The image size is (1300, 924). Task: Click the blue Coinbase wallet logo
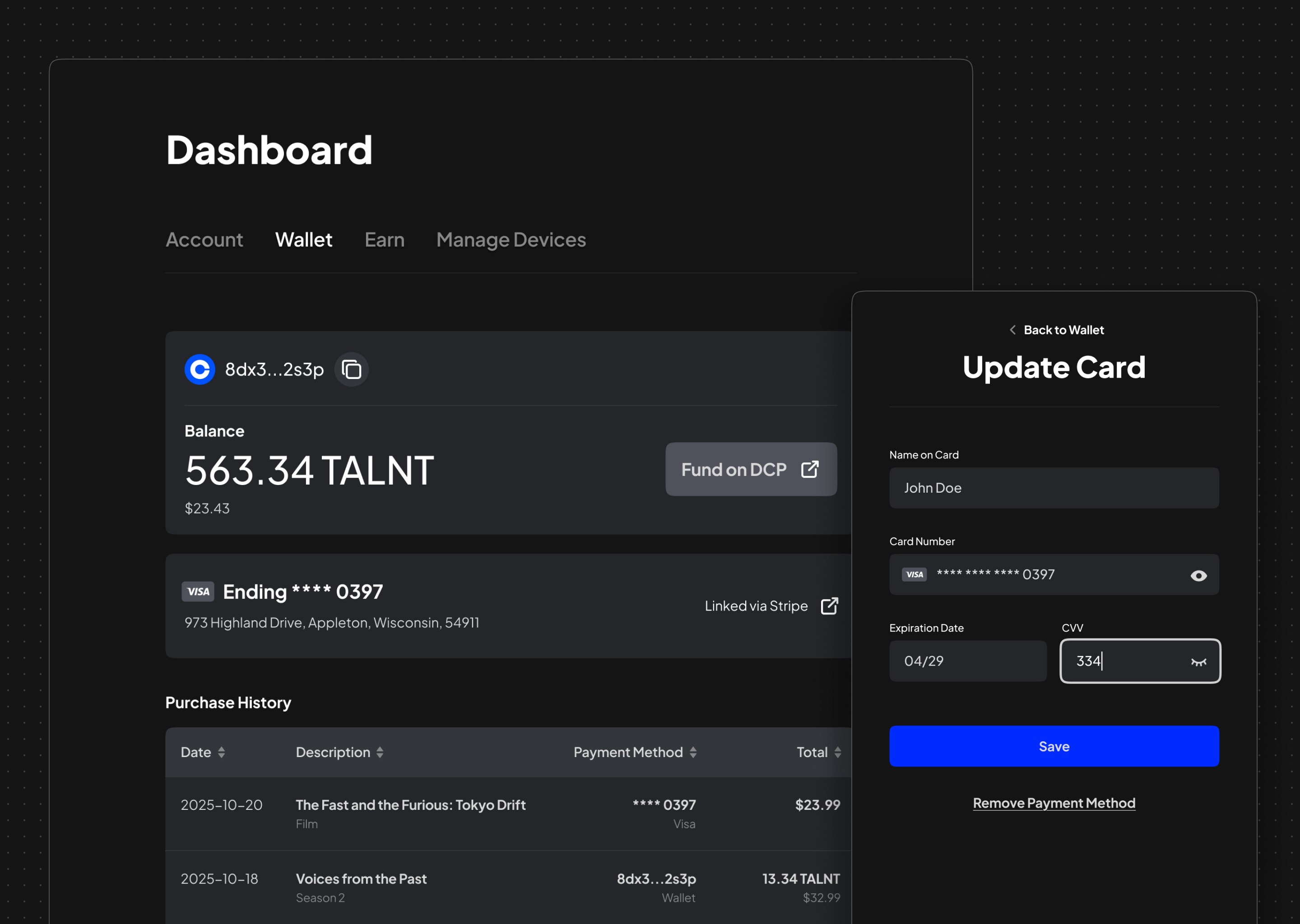[x=200, y=370]
